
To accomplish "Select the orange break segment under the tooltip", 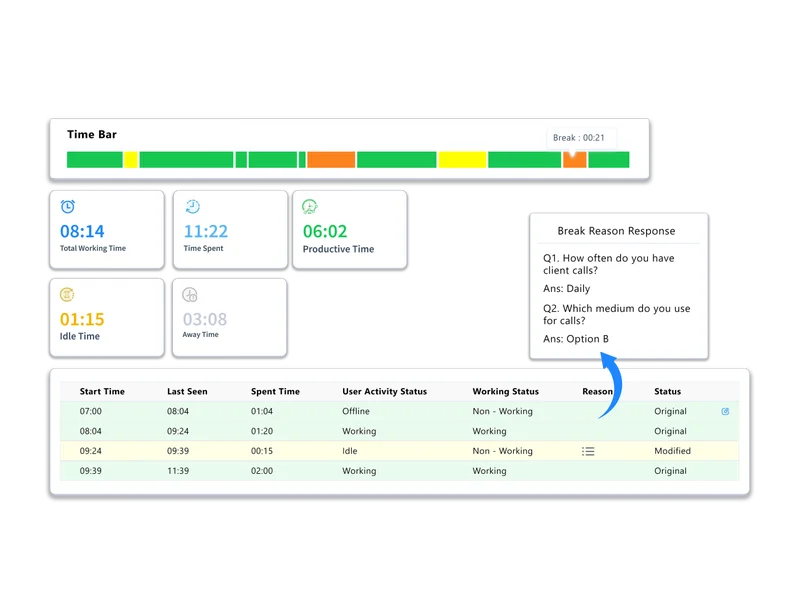I will point(574,160).
